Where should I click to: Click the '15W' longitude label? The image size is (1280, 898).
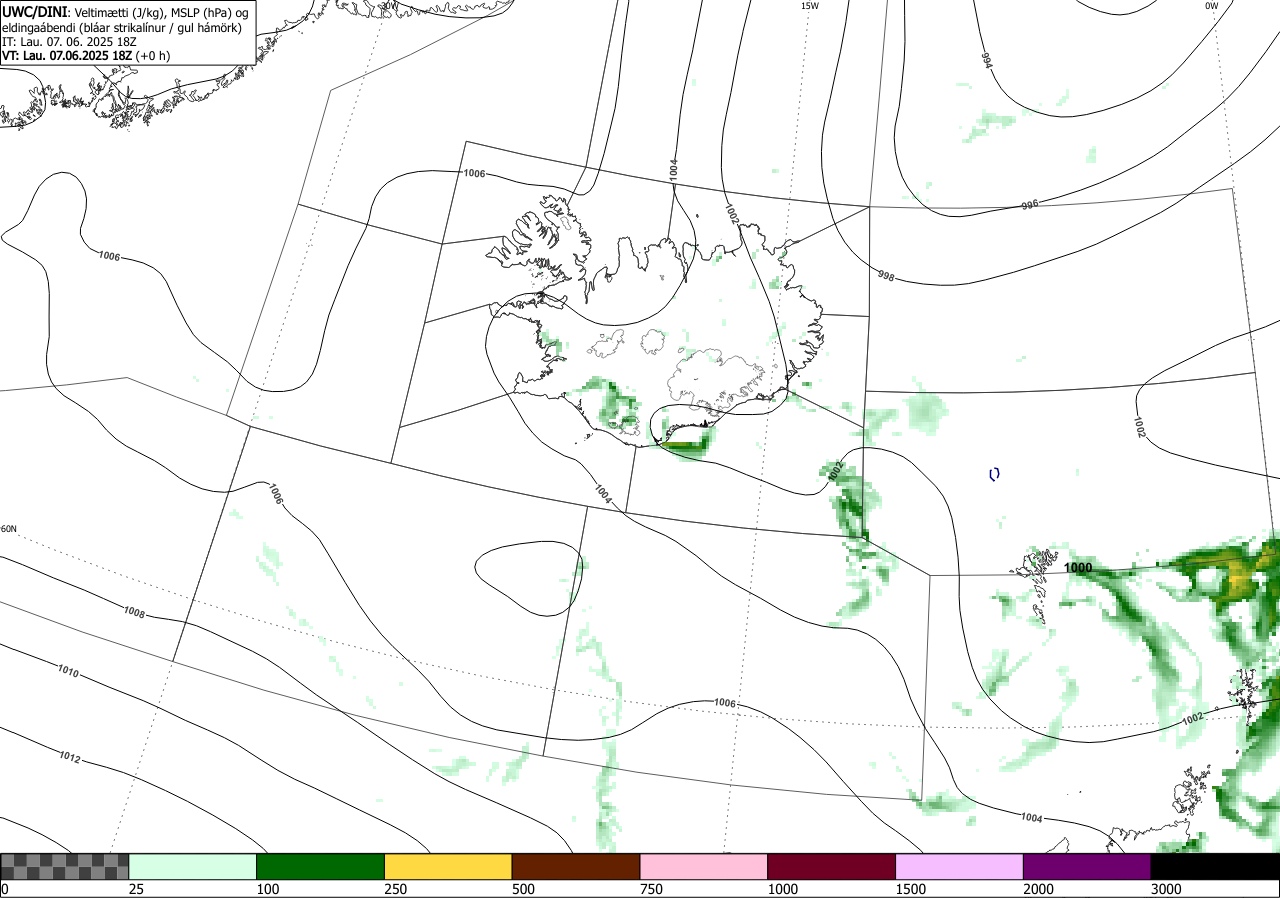[810, 6]
